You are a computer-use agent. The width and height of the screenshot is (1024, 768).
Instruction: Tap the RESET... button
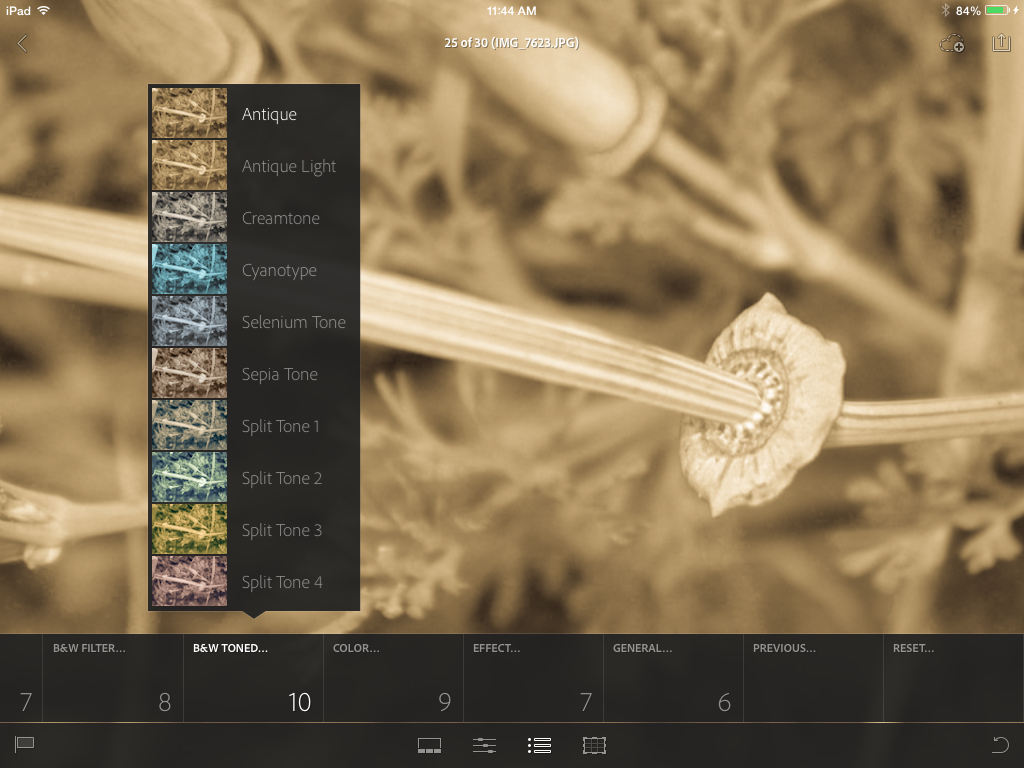pyautogui.click(x=953, y=678)
